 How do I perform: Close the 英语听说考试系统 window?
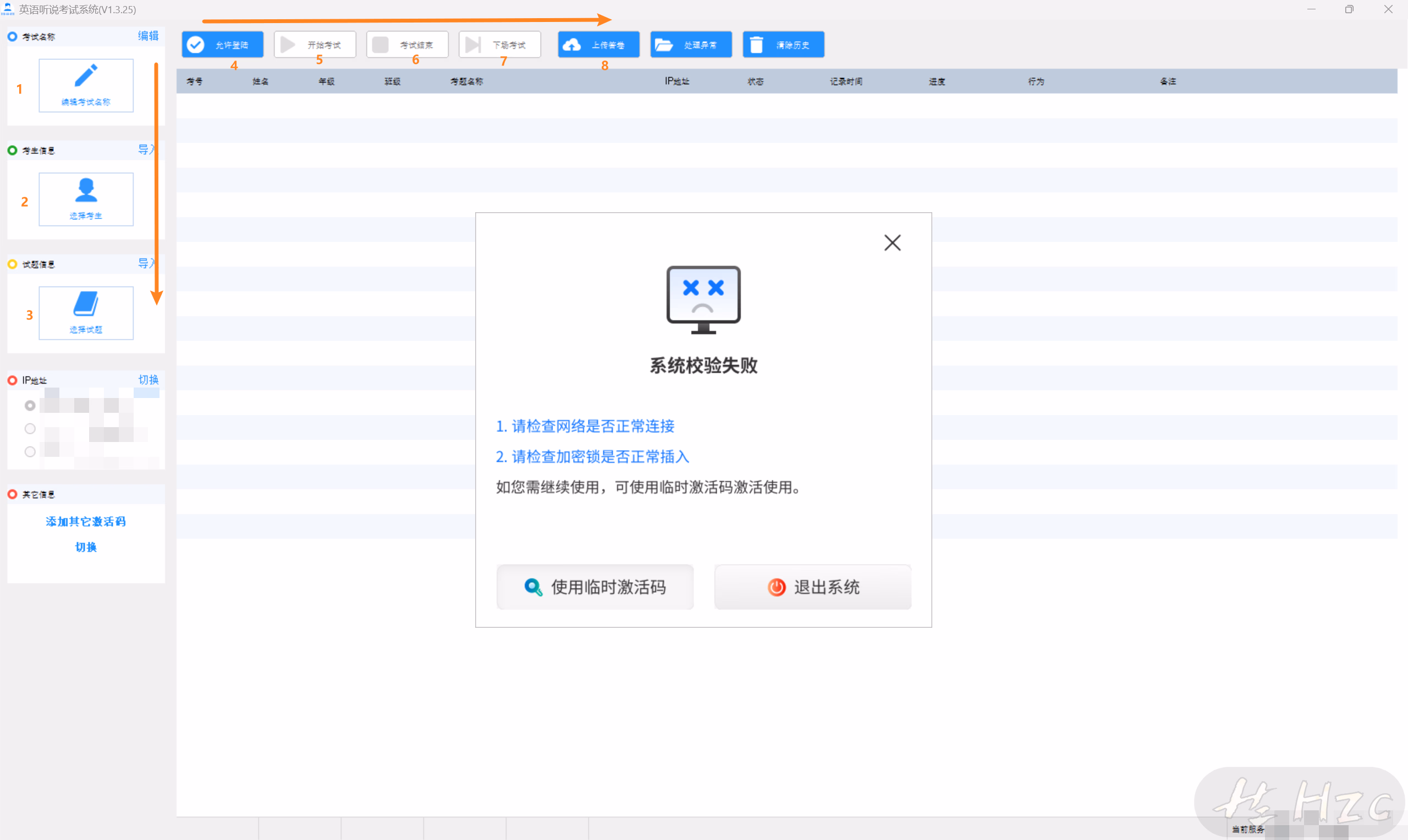[1388, 9]
